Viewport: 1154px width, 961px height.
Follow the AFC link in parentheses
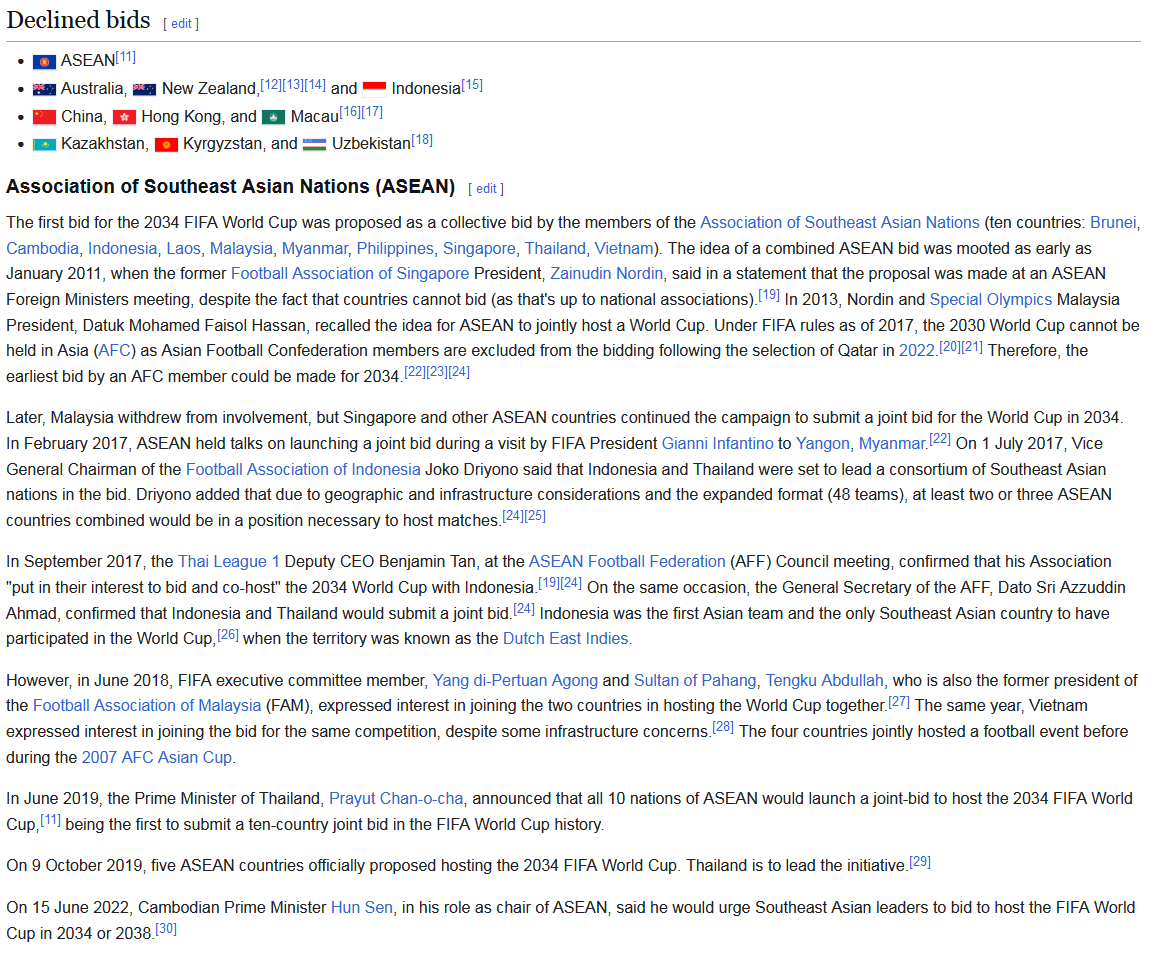pos(114,350)
